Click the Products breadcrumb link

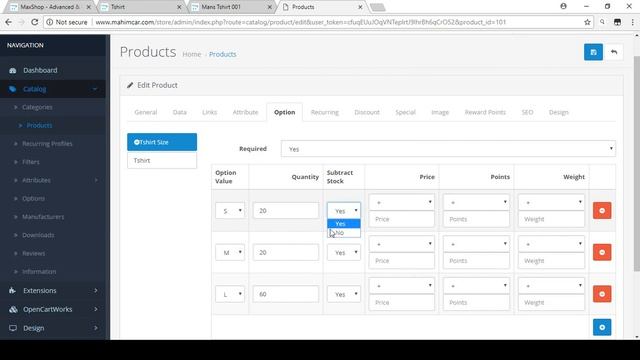(x=222, y=54)
